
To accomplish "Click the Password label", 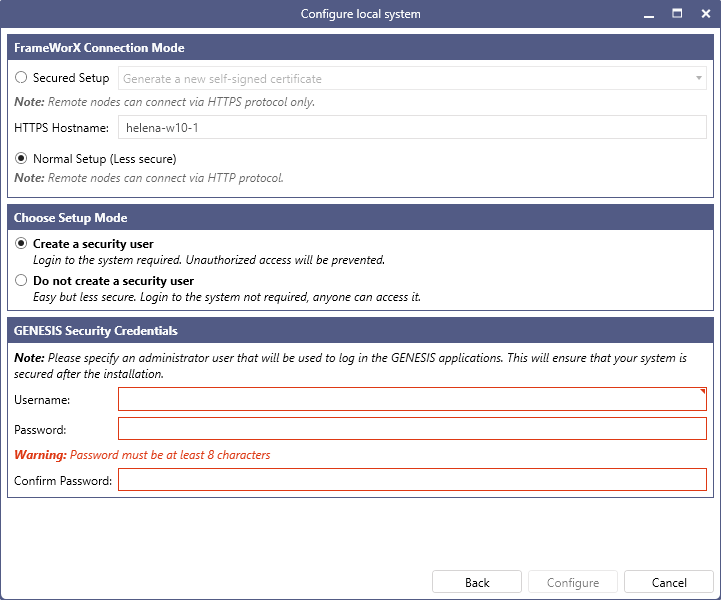I will click(x=40, y=430).
